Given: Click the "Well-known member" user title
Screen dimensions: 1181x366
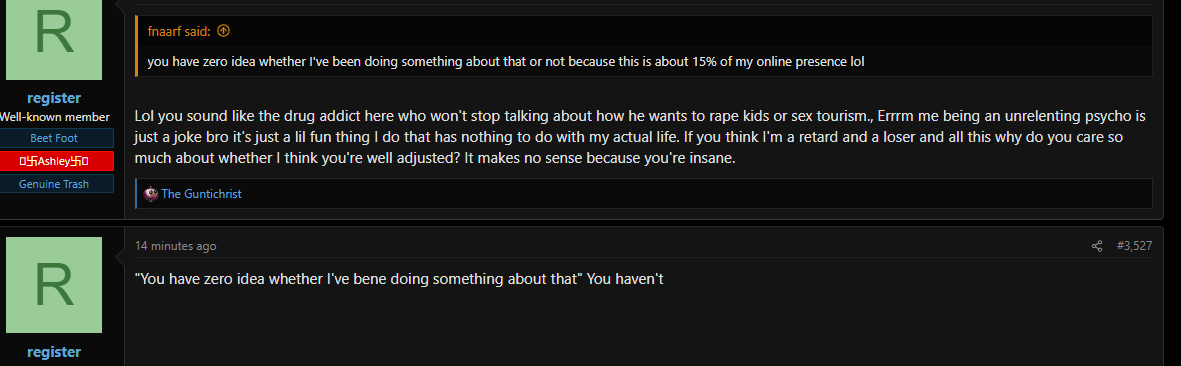Looking at the screenshot, I should coord(54,117).
